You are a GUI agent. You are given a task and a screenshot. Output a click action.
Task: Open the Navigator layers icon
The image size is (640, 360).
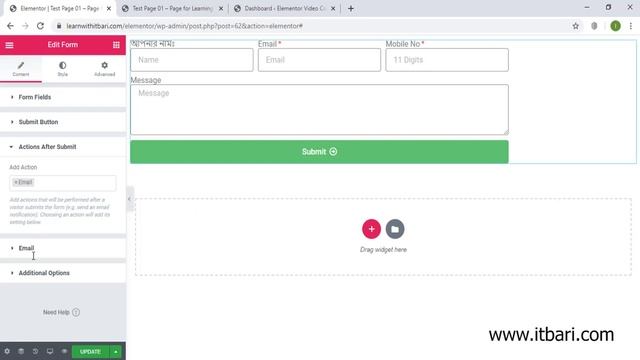21,351
